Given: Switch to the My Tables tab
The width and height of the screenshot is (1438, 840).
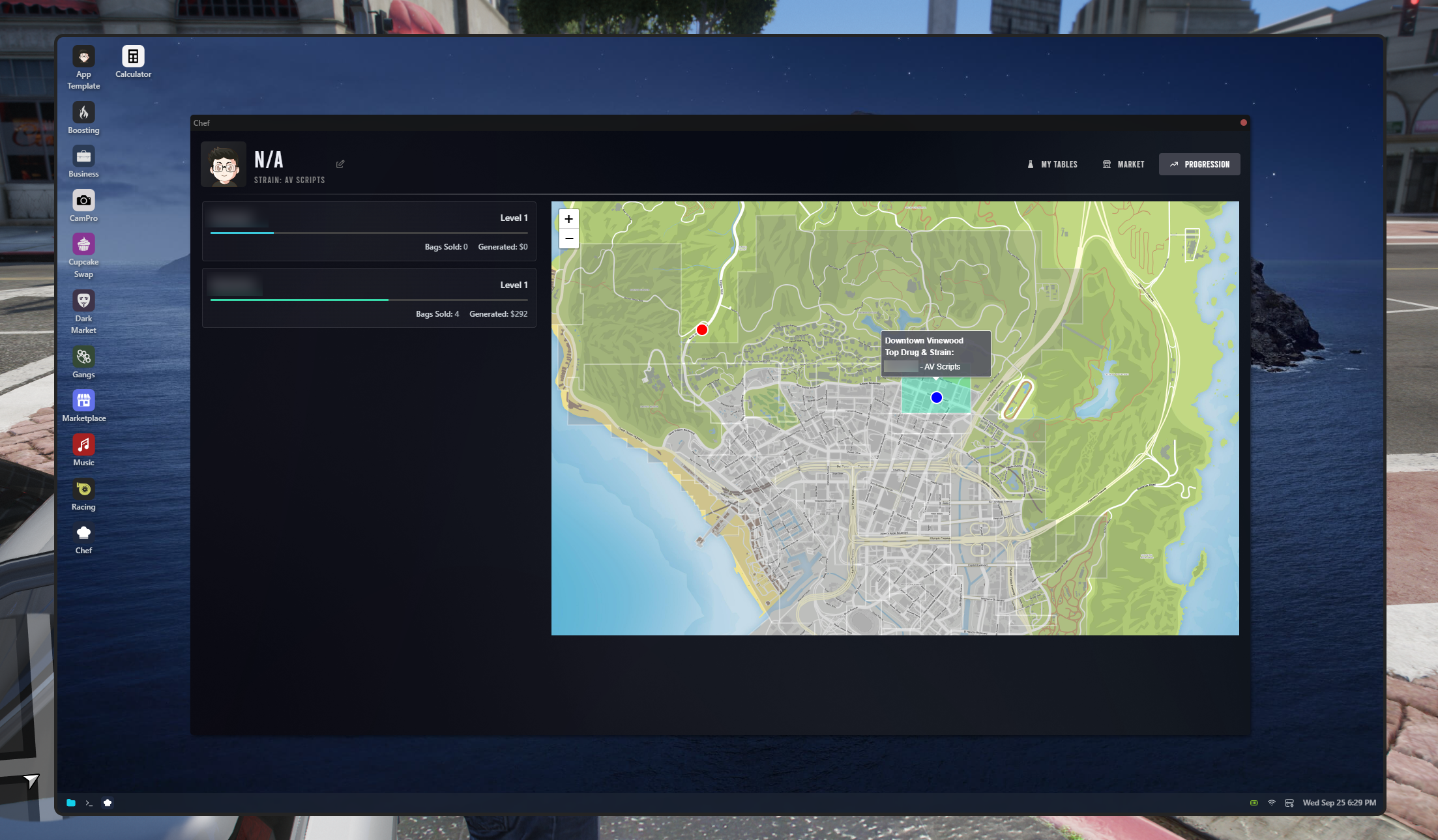Looking at the screenshot, I should pyautogui.click(x=1051, y=164).
